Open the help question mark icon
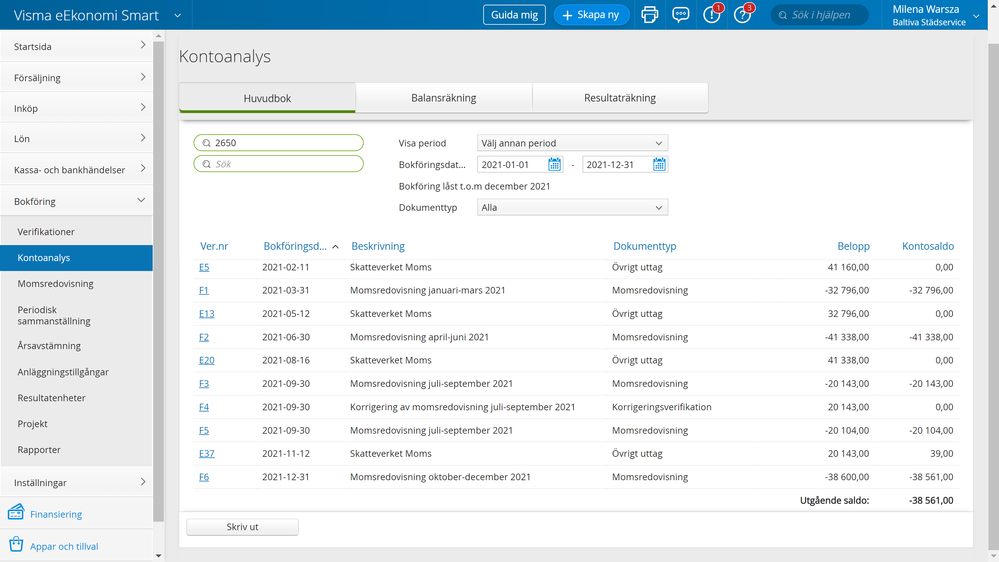 [743, 14]
